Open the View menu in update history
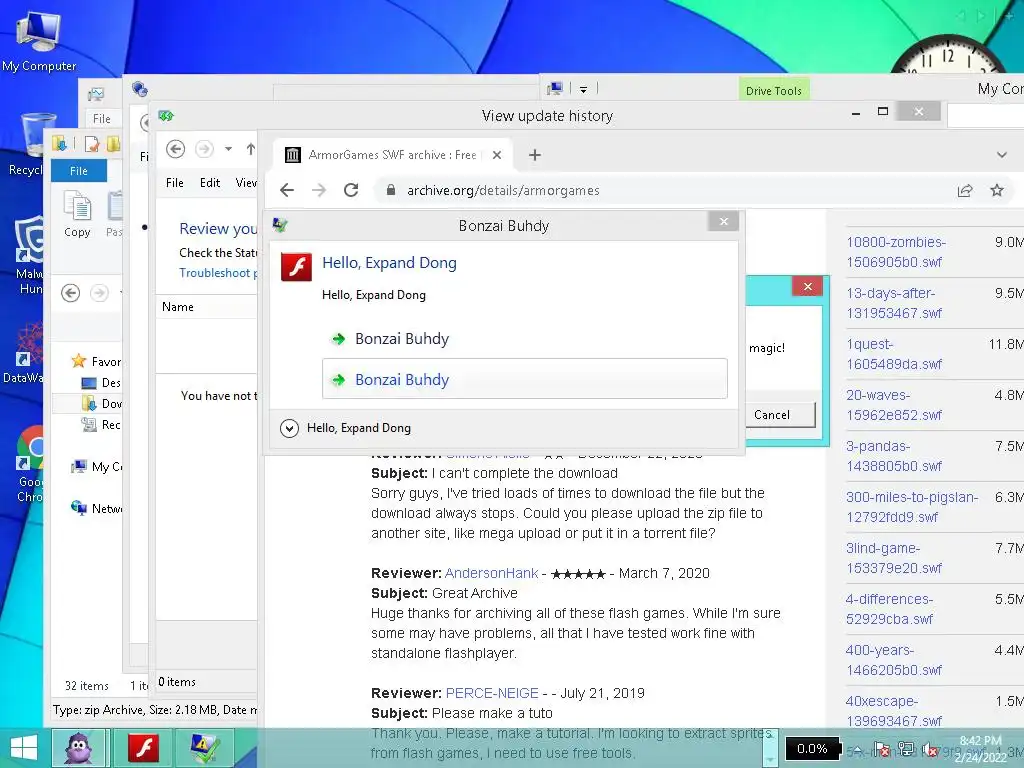The width and height of the screenshot is (1024, 768). click(246, 183)
